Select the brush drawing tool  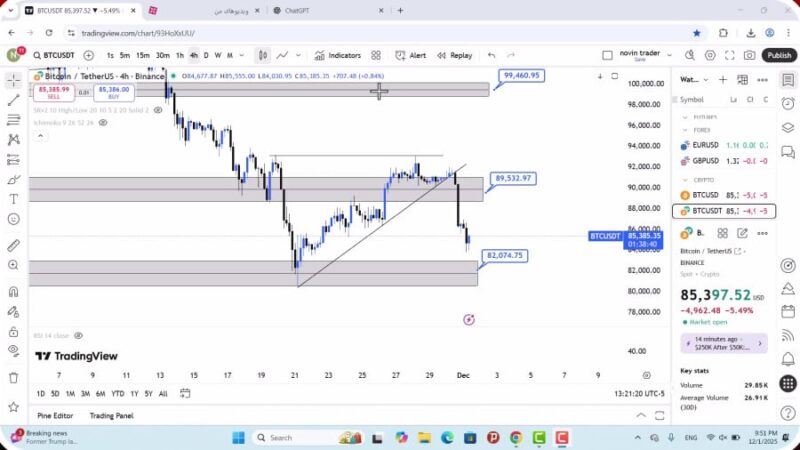click(x=13, y=178)
